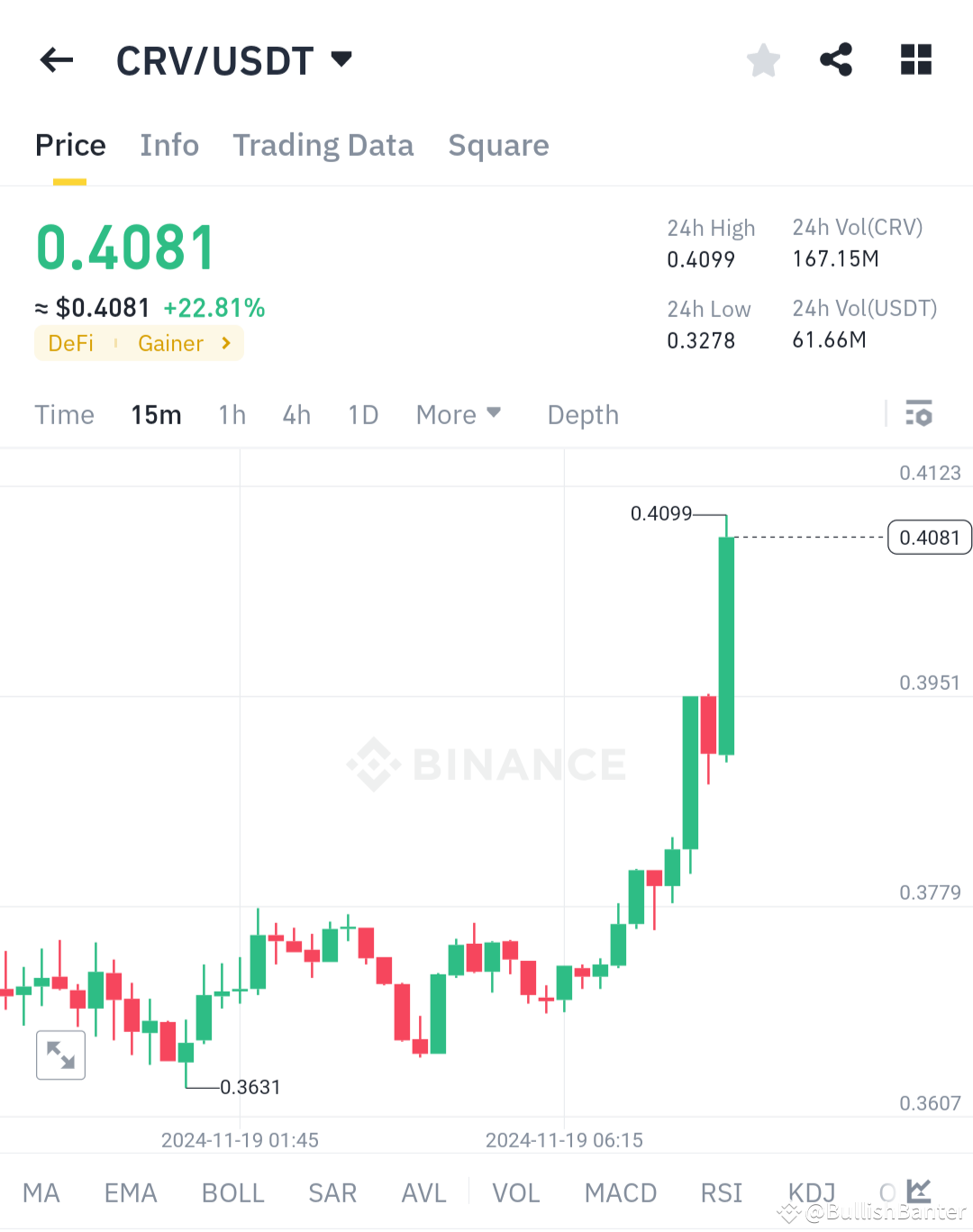The width and height of the screenshot is (973, 1232).
Task: Open the chart style icon bottom right
Action: click(x=919, y=1191)
